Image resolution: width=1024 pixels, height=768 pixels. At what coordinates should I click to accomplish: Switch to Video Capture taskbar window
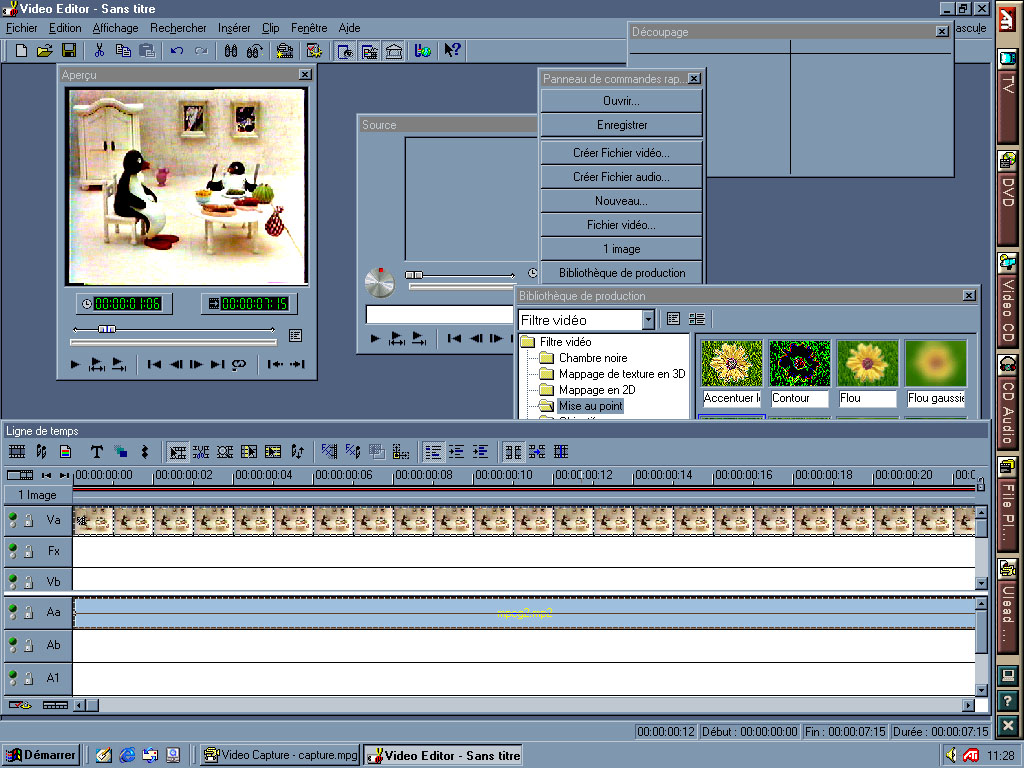280,755
